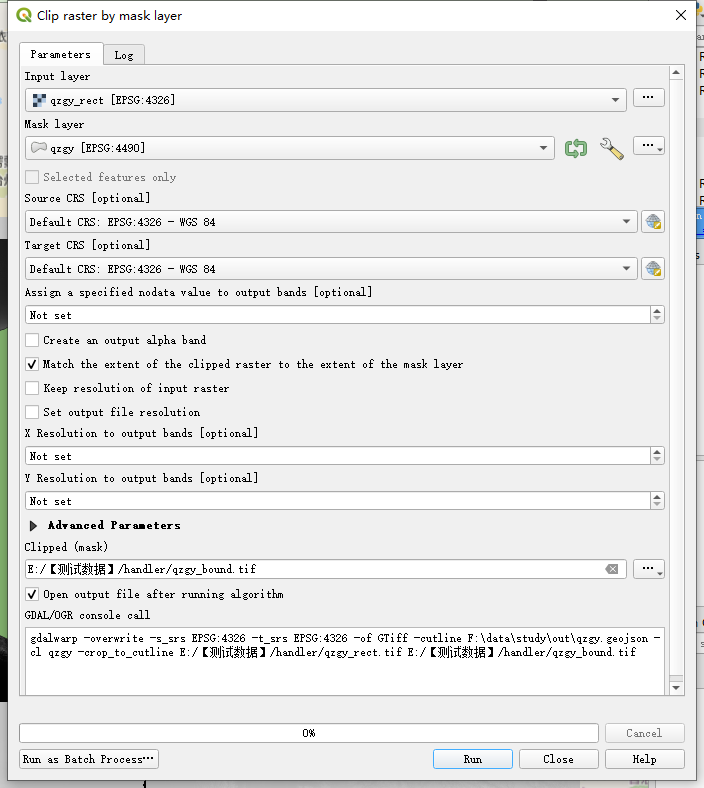Image resolution: width=704 pixels, height=788 pixels.
Task: Open Clipped (mask) output browse menu
Action: tap(648, 569)
